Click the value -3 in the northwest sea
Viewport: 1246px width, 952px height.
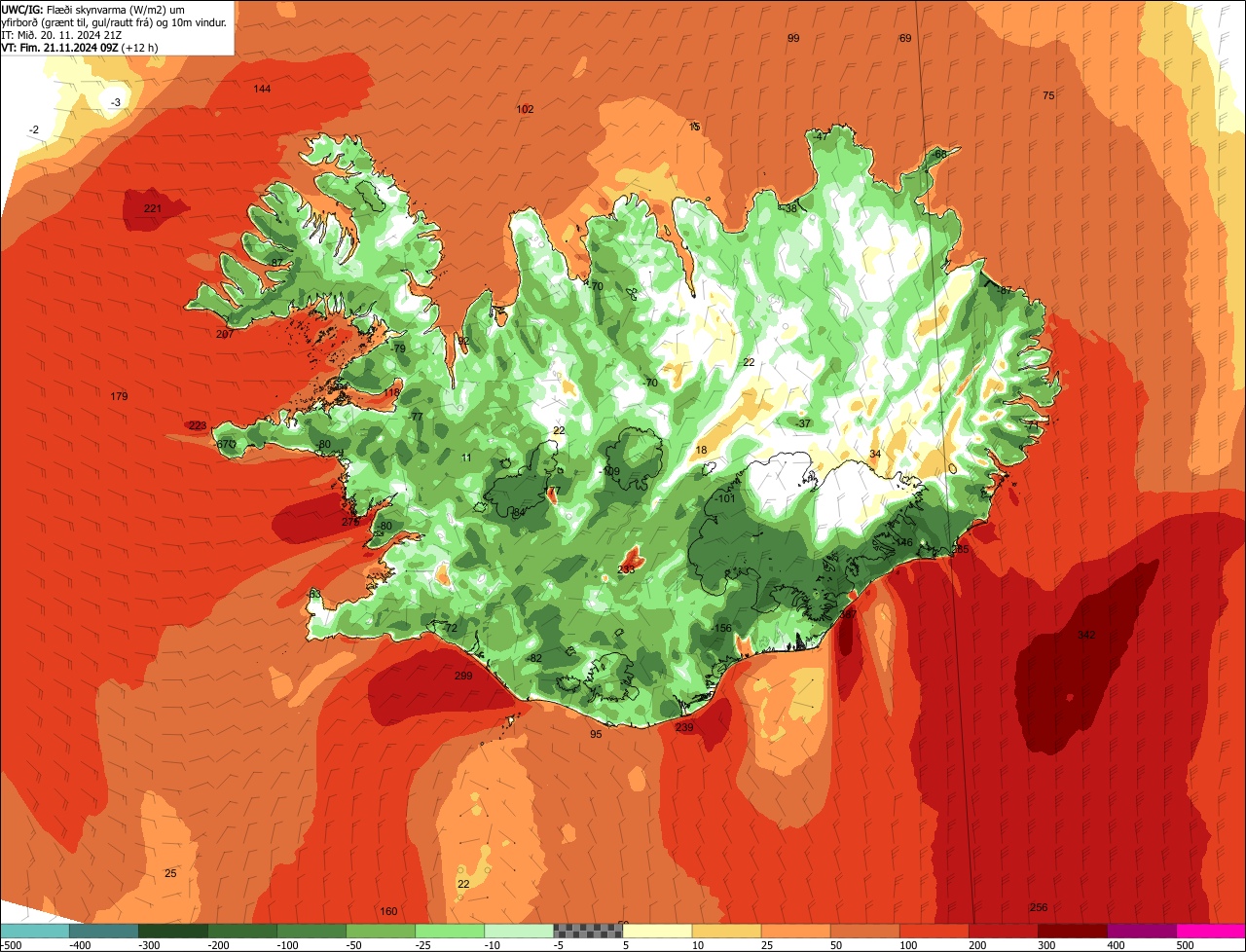(115, 102)
